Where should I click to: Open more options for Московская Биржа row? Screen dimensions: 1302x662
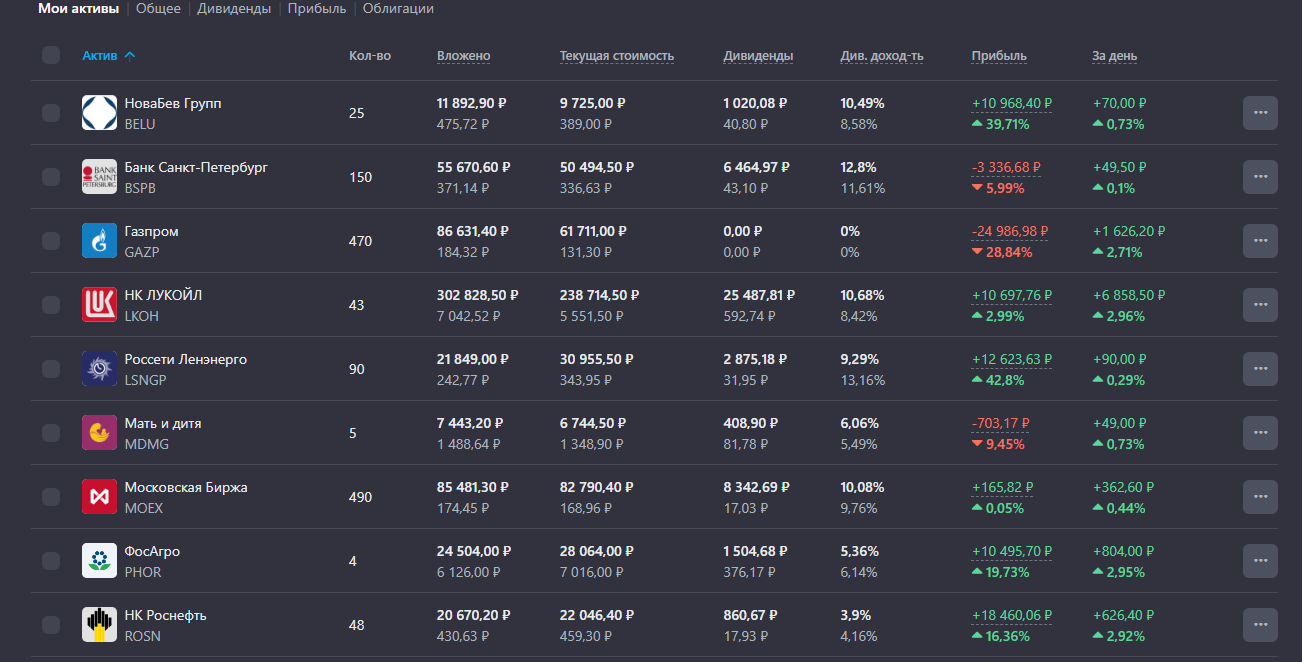pyautogui.click(x=1260, y=497)
